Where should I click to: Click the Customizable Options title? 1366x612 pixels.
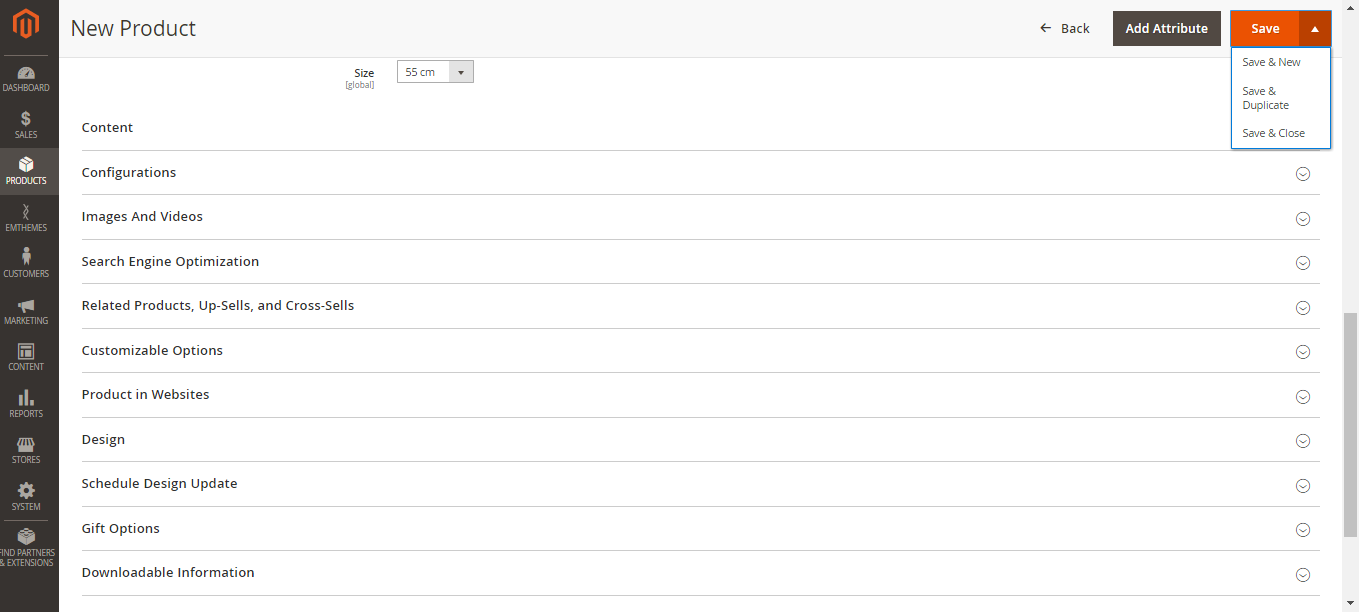(152, 350)
